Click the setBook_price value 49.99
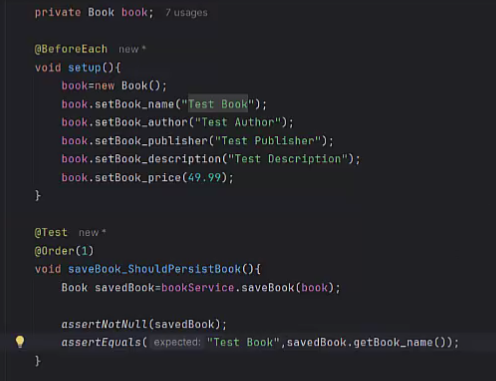Screen dimensions: 496x381 point(204,177)
